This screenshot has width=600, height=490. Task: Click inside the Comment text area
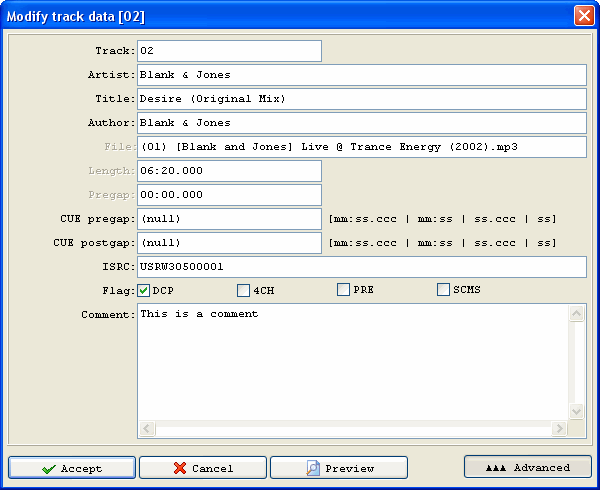point(352,362)
